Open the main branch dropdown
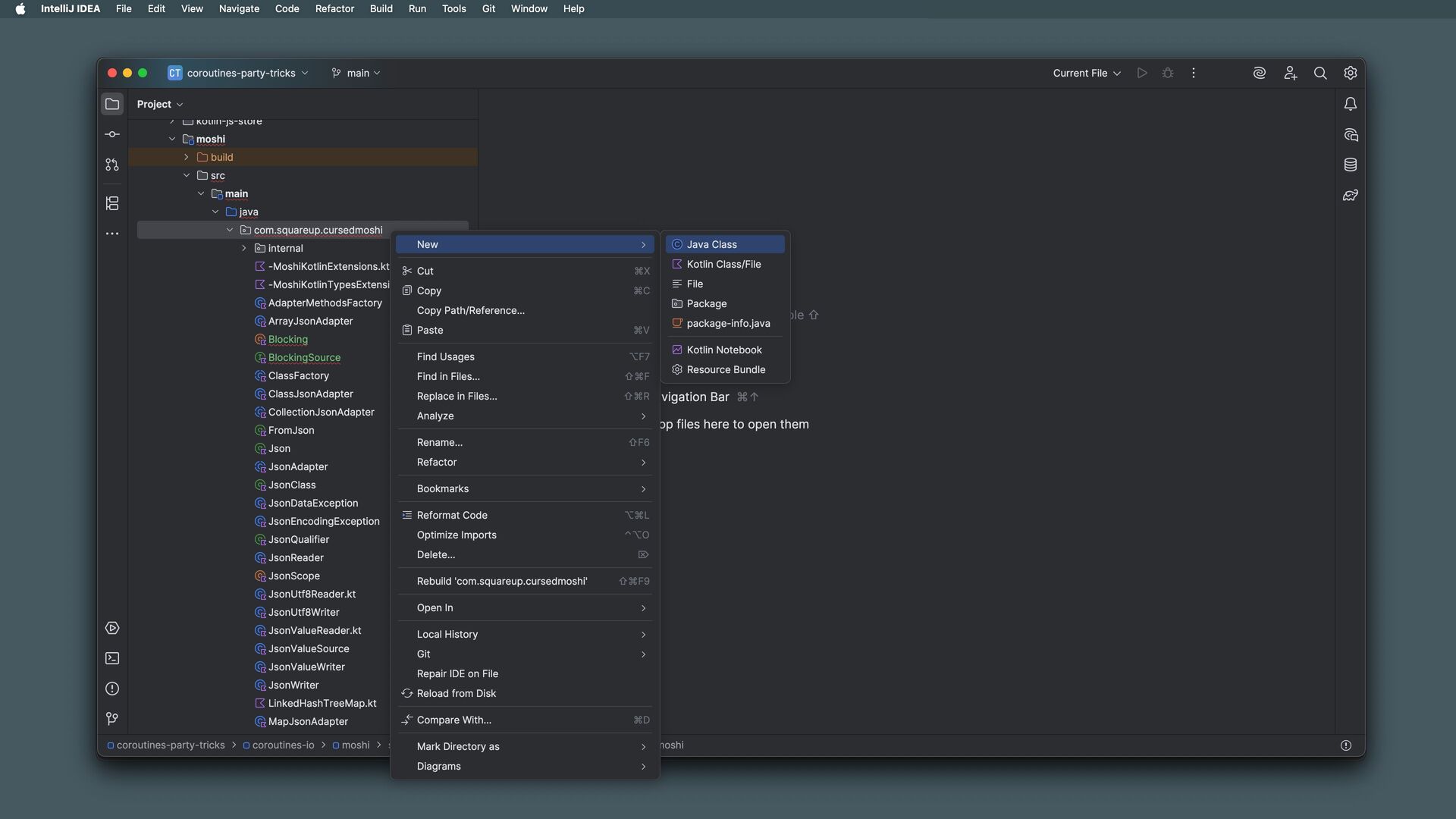Image resolution: width=1456 pixels, height=819 pixels. point(356,73)
